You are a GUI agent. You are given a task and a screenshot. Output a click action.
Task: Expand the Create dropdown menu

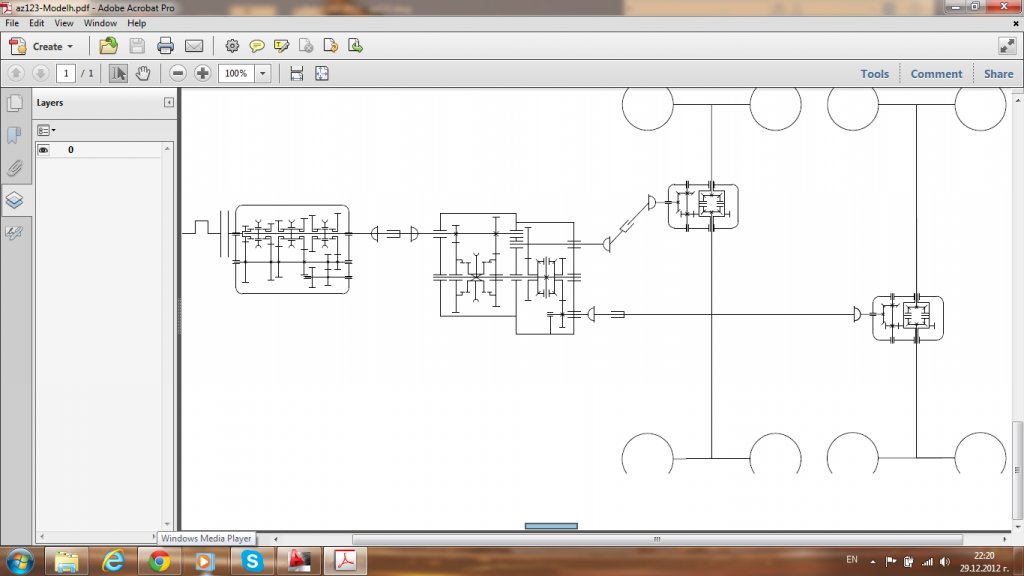click(x=70, y=46)
